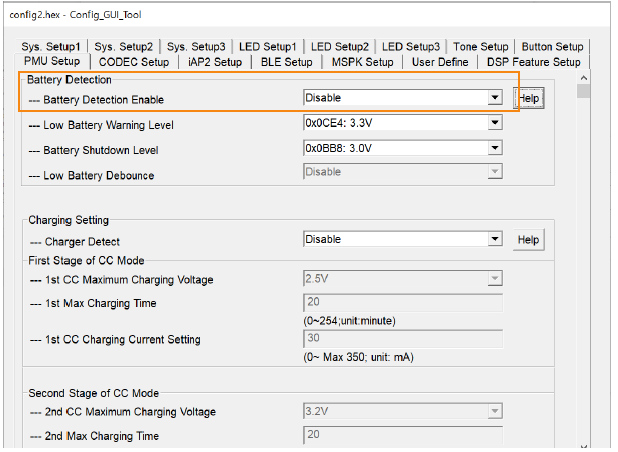Viewport: 618px width, 452px height.
Task: Switch to BLE Setup tab
Action: (286, 62)
